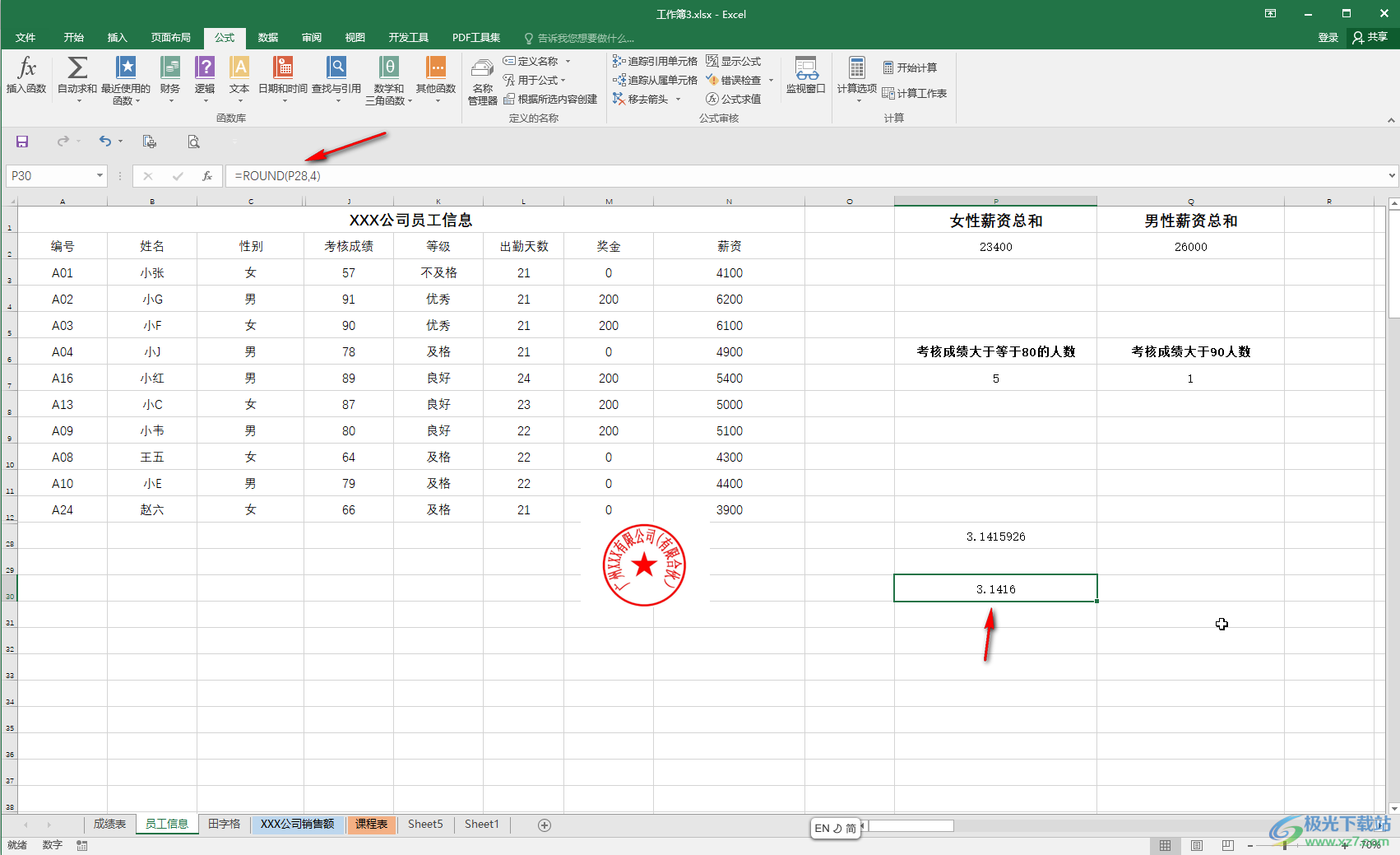Viewport: 1400px width, 855px height.
Task: Expand the Name Box dropdown arrow
Action: (100, 175)
